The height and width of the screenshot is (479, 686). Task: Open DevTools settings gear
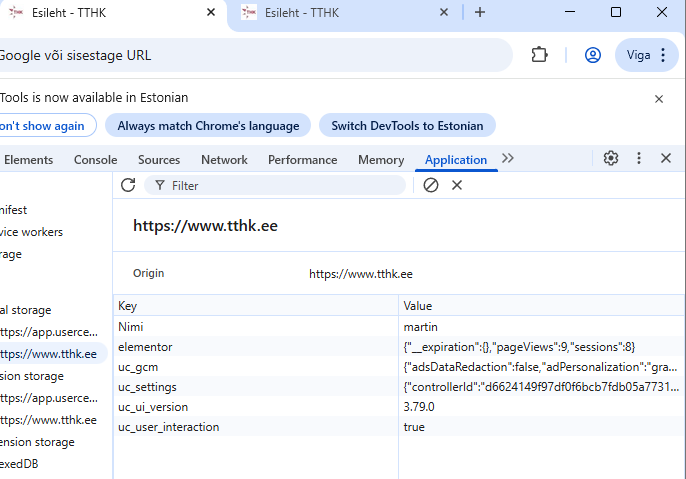pyautogui.click(x=611, y=159)
